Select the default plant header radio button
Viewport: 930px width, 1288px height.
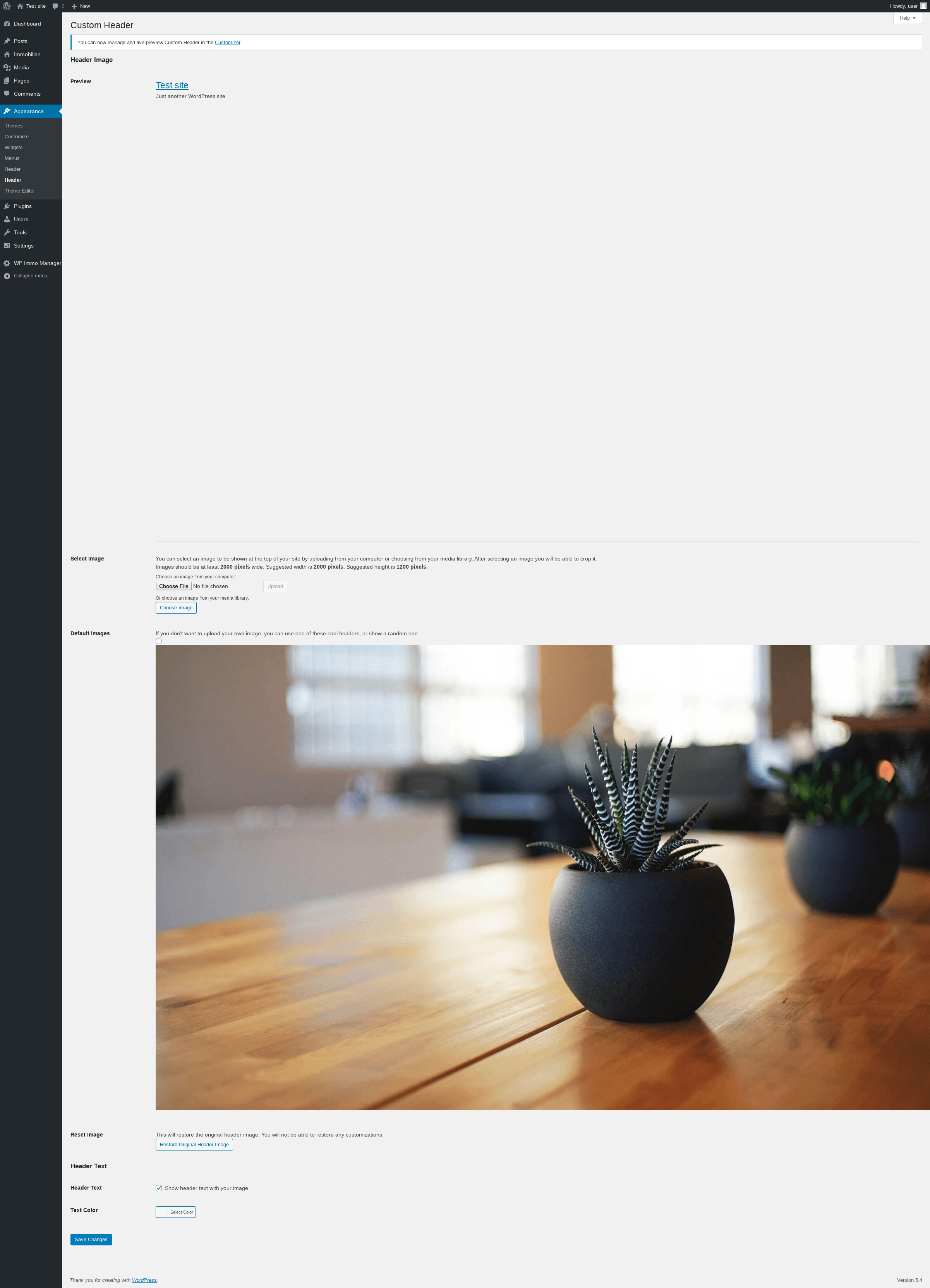pos(159,641)
